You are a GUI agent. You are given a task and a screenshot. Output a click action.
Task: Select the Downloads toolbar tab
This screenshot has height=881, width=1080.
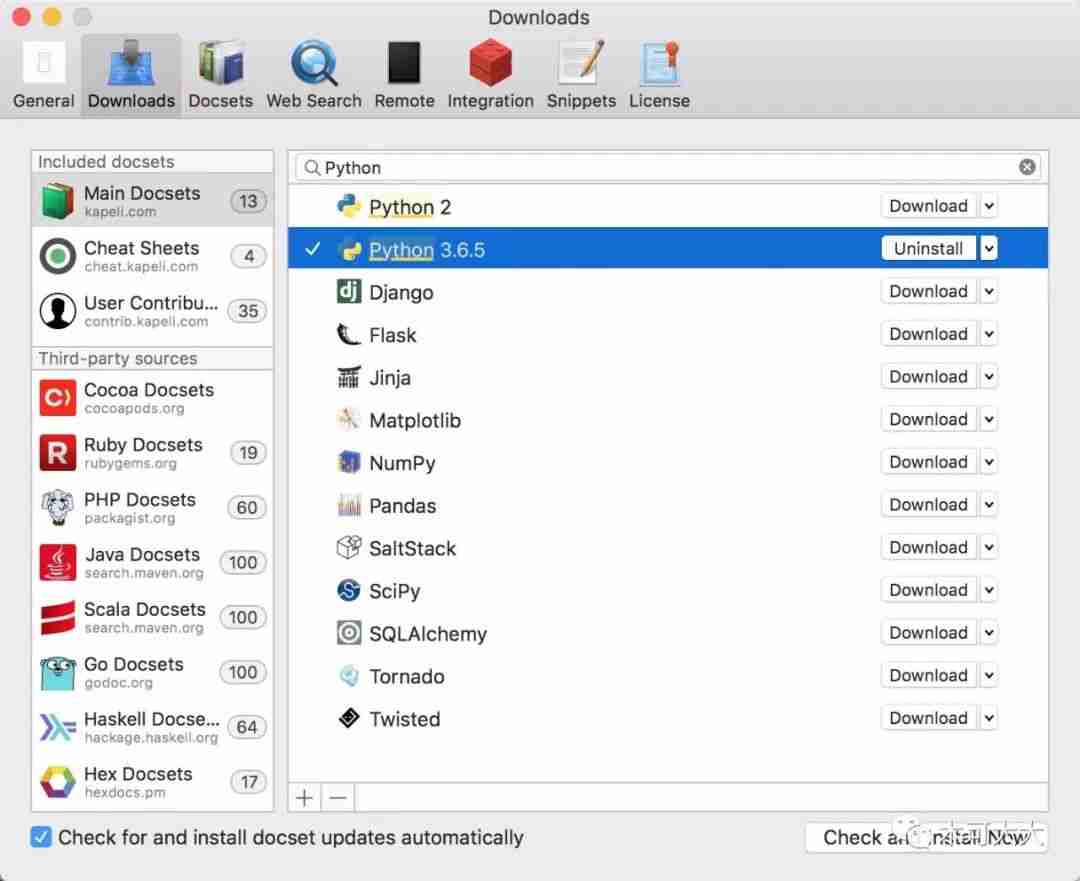[x=132, y=76]
